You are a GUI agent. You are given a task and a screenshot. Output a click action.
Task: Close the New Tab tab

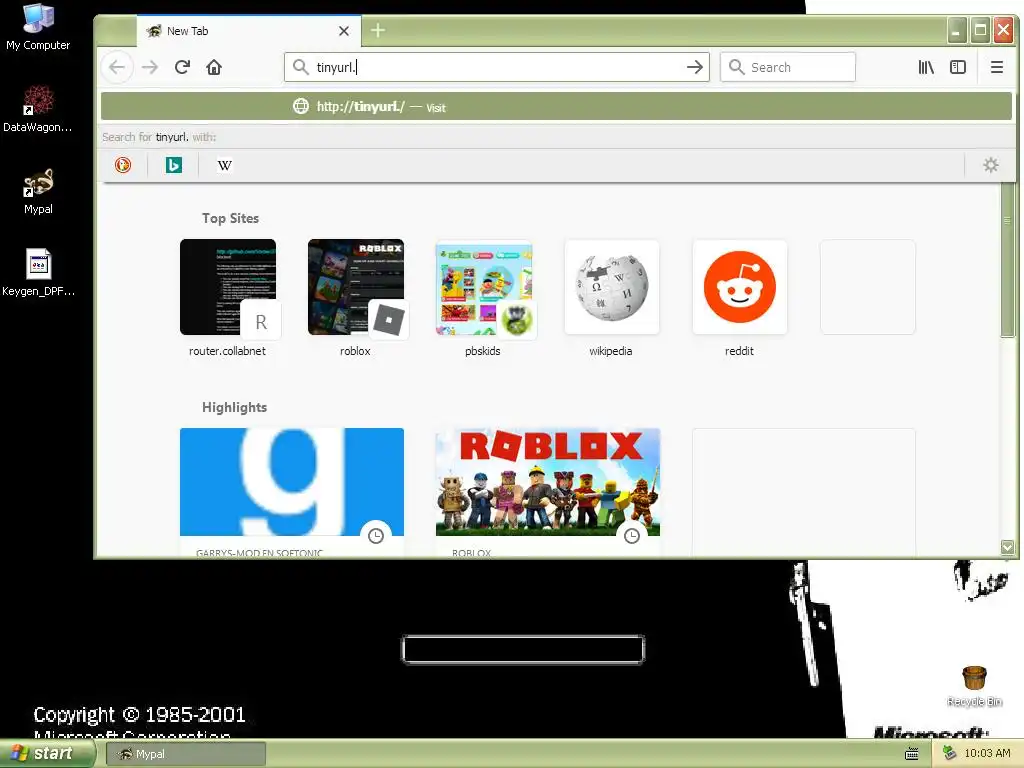click(344, 31)
